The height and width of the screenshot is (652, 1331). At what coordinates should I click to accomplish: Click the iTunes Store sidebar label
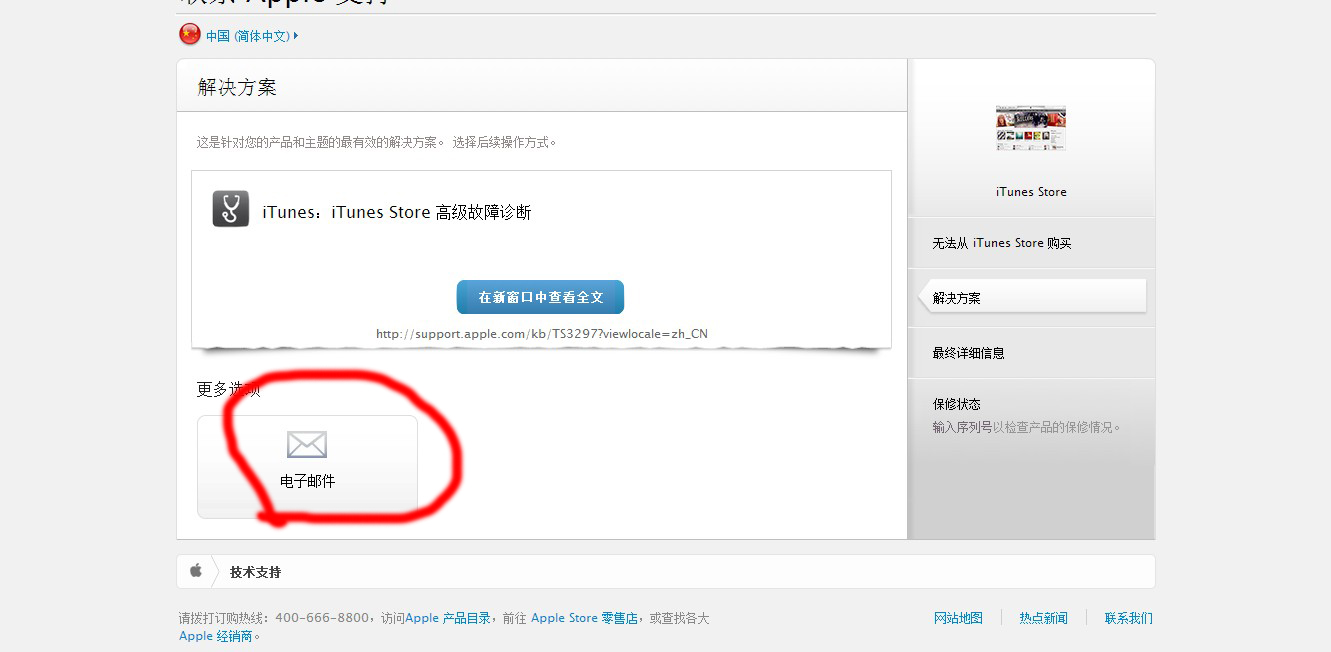1031,192
